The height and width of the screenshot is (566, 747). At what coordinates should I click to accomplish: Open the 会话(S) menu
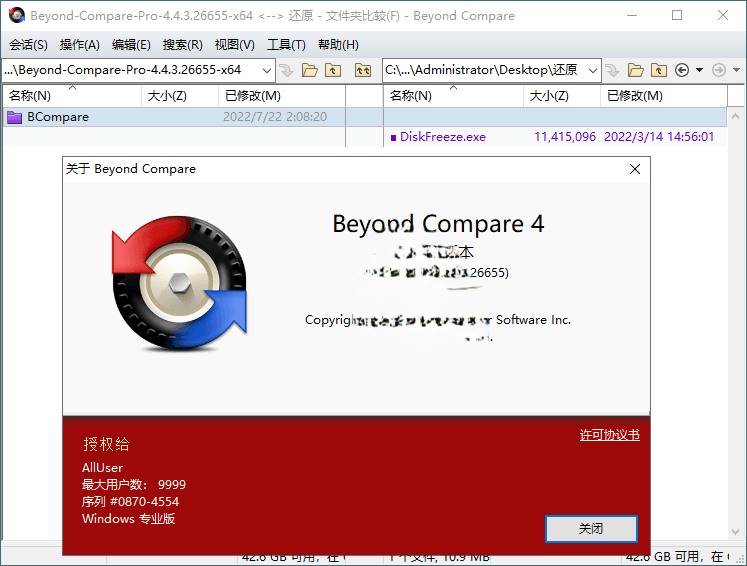(29, 45)
